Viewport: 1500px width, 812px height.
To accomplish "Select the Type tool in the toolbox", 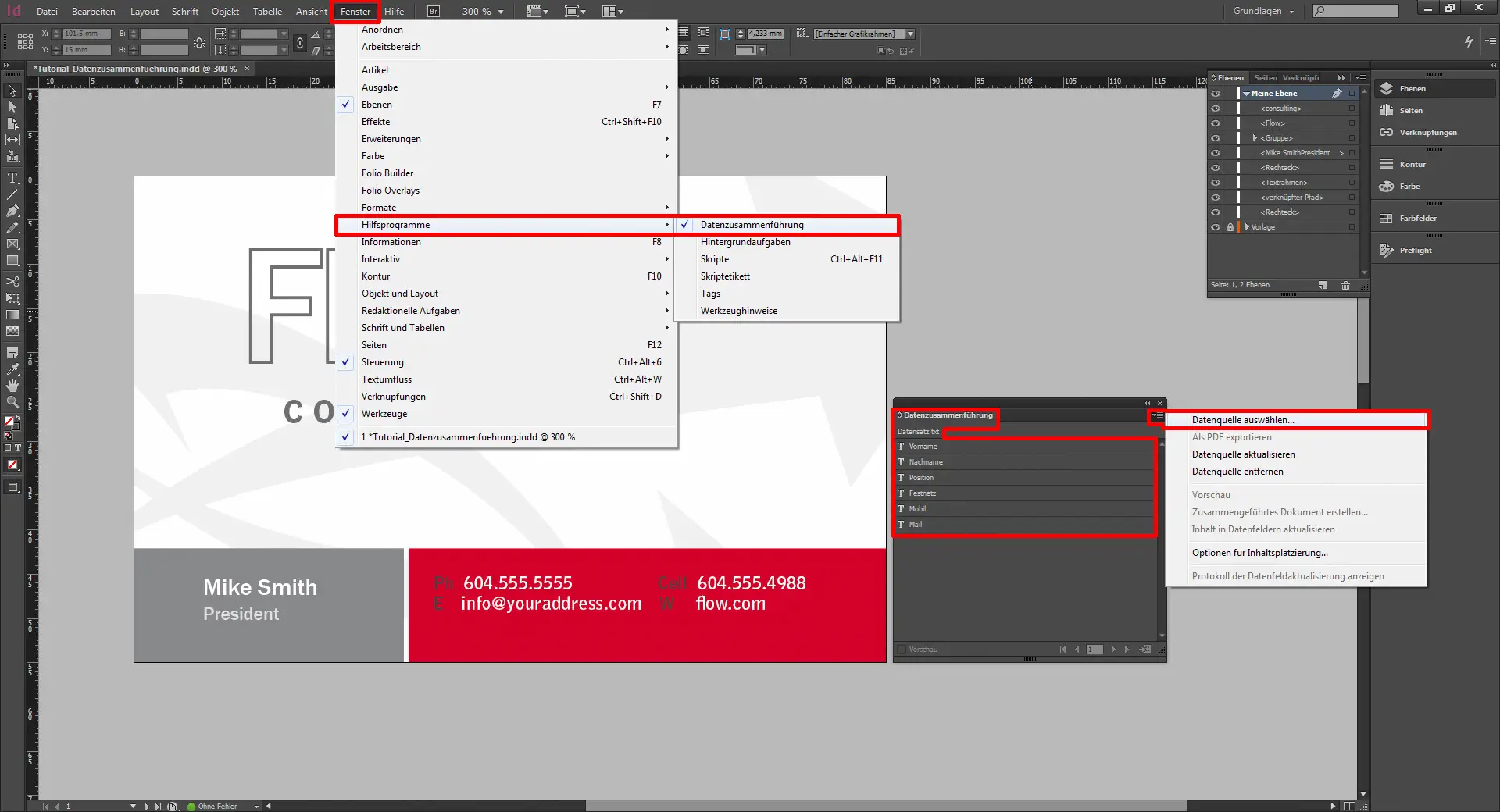I will [12, 178].
